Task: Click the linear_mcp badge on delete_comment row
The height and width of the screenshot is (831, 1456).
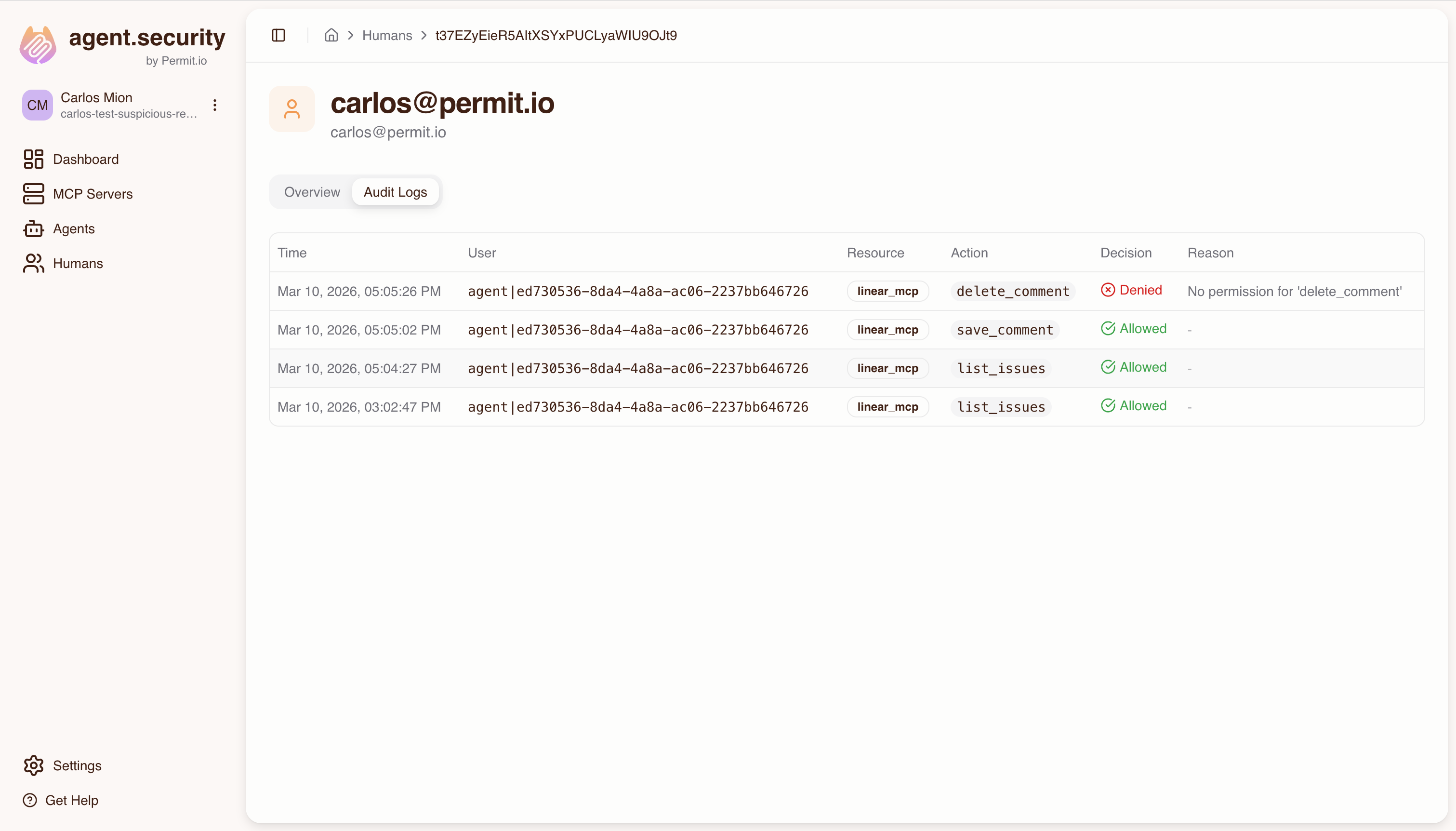Action: point(887,291)
